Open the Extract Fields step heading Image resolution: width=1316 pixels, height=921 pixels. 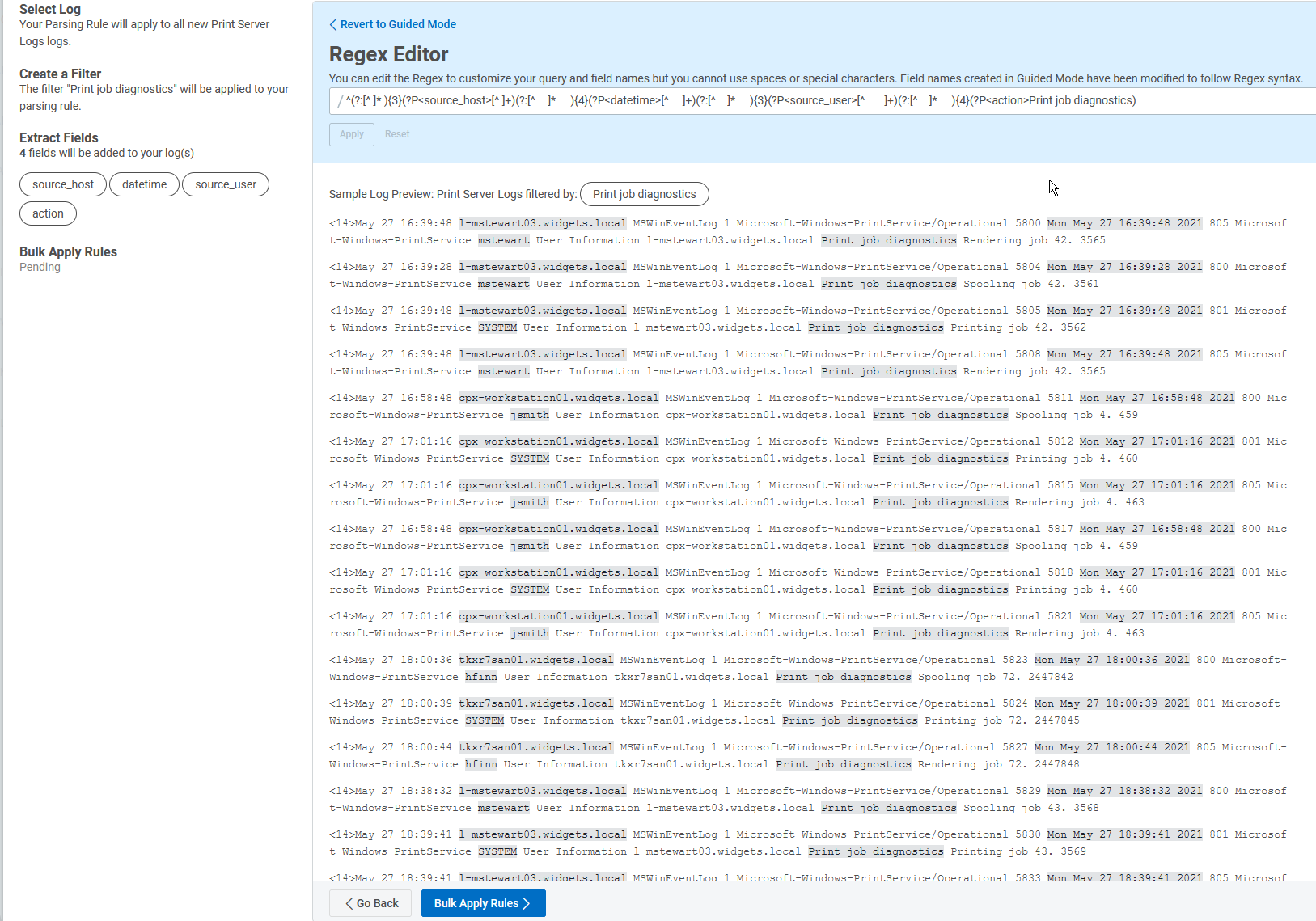[x=59, y=137]
